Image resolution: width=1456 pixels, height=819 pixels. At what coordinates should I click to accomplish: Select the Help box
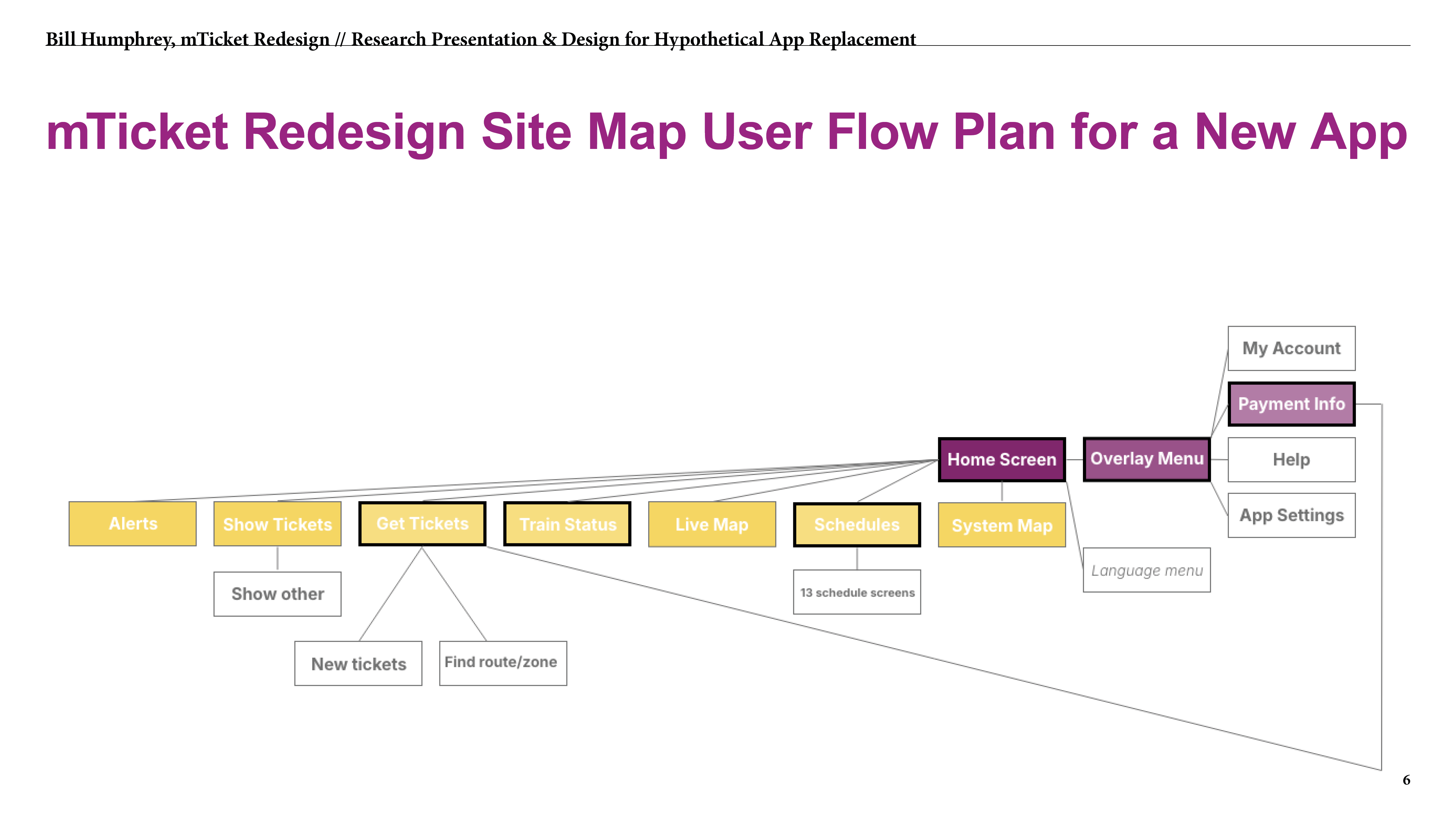[x=1292, y=460]
